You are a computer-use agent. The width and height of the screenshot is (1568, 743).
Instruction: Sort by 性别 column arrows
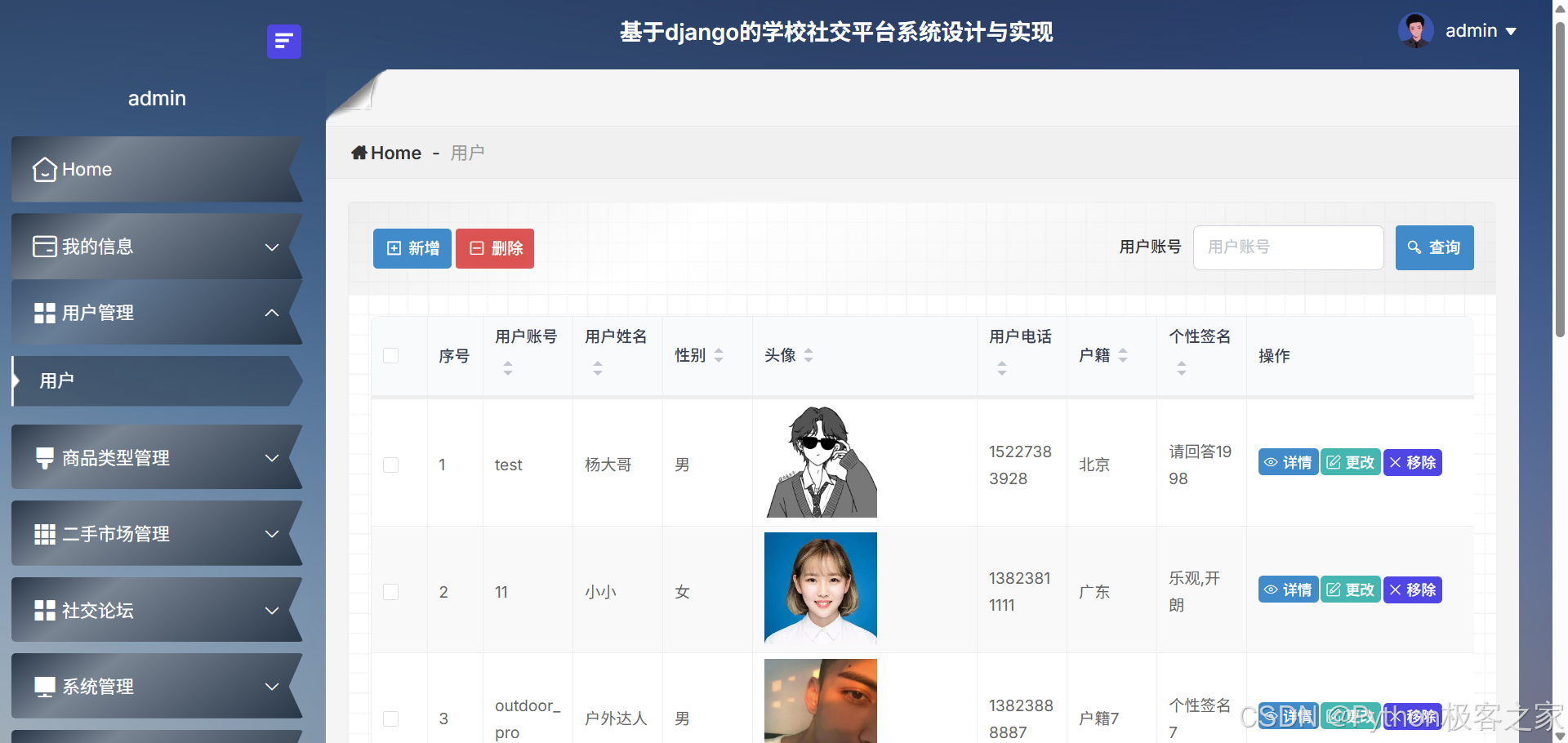click(719, 355)
